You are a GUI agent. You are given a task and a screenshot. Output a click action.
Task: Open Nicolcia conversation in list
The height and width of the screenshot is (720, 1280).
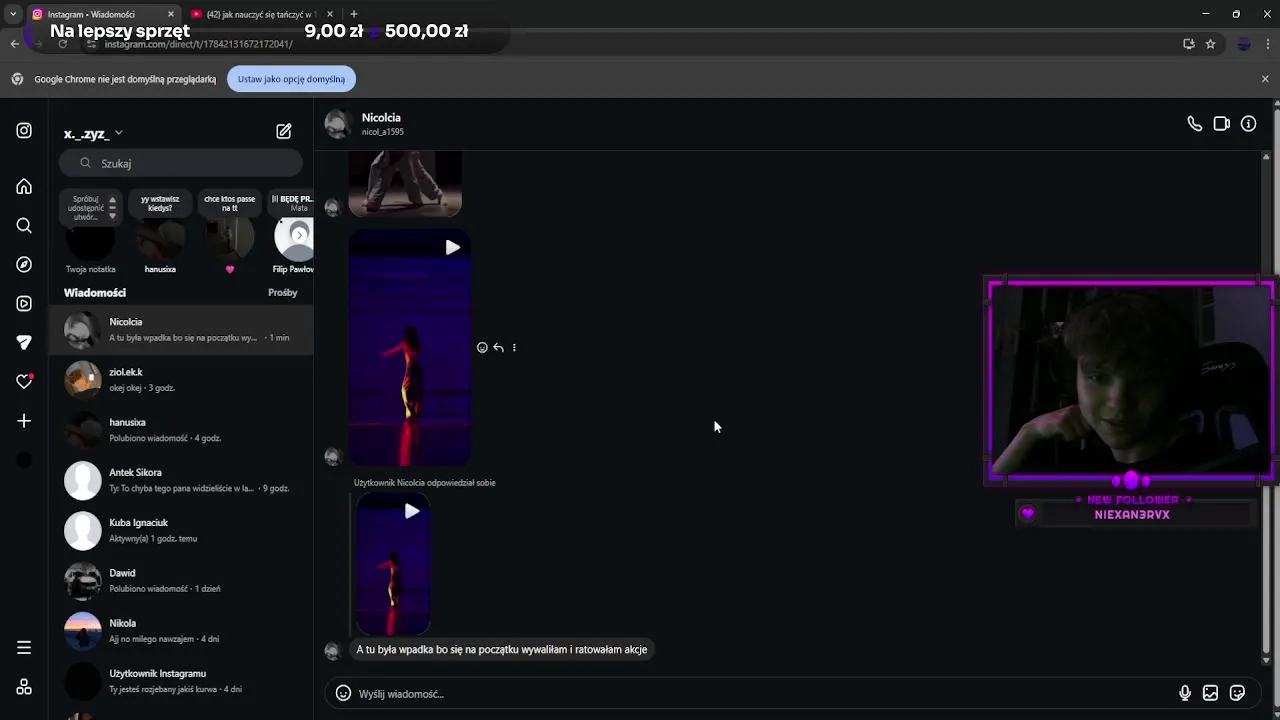tap(182, 329)
